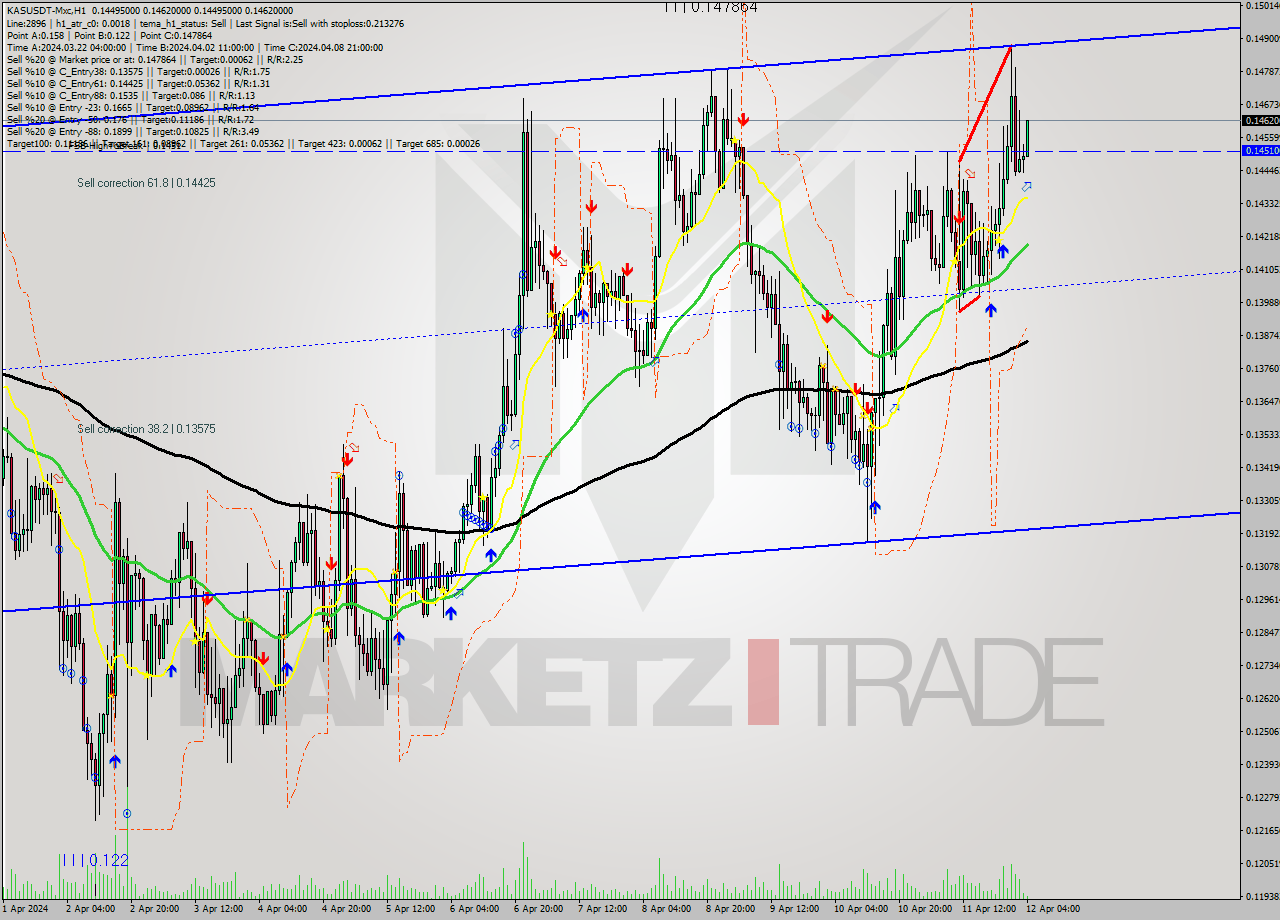This screenshot has height=920, width=1280.
Task: Click the 0.14787 price axis label
Action: pyautogui.click(x=1263, y=72)
